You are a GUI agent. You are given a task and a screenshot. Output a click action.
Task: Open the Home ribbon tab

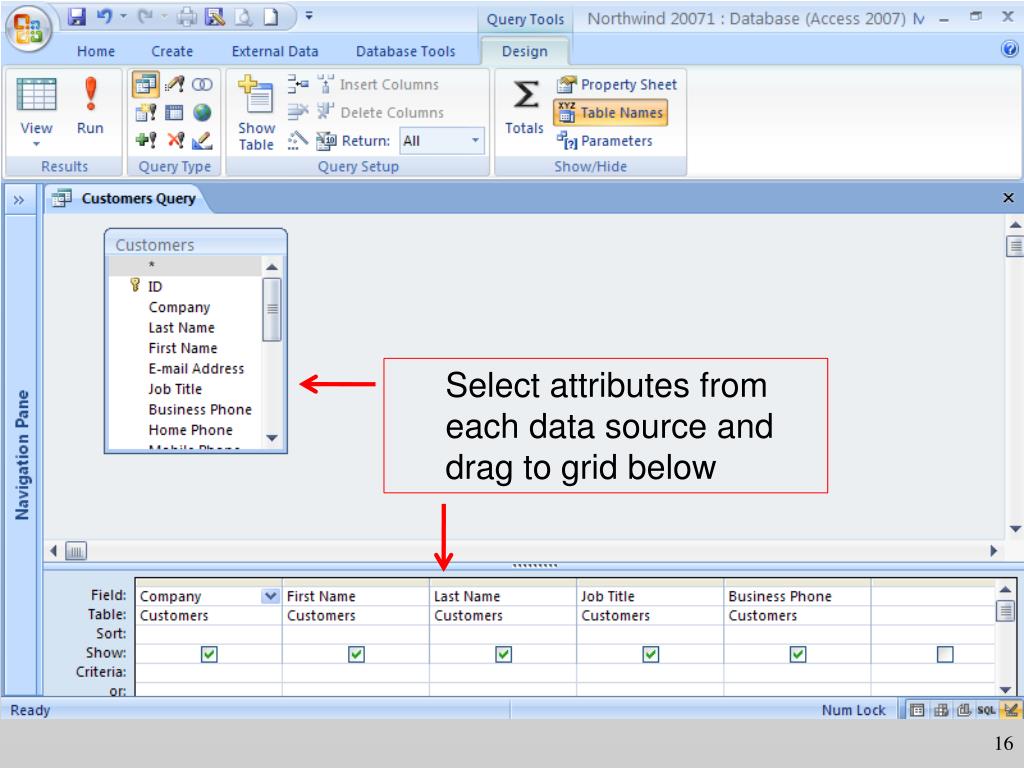point(96,51)
